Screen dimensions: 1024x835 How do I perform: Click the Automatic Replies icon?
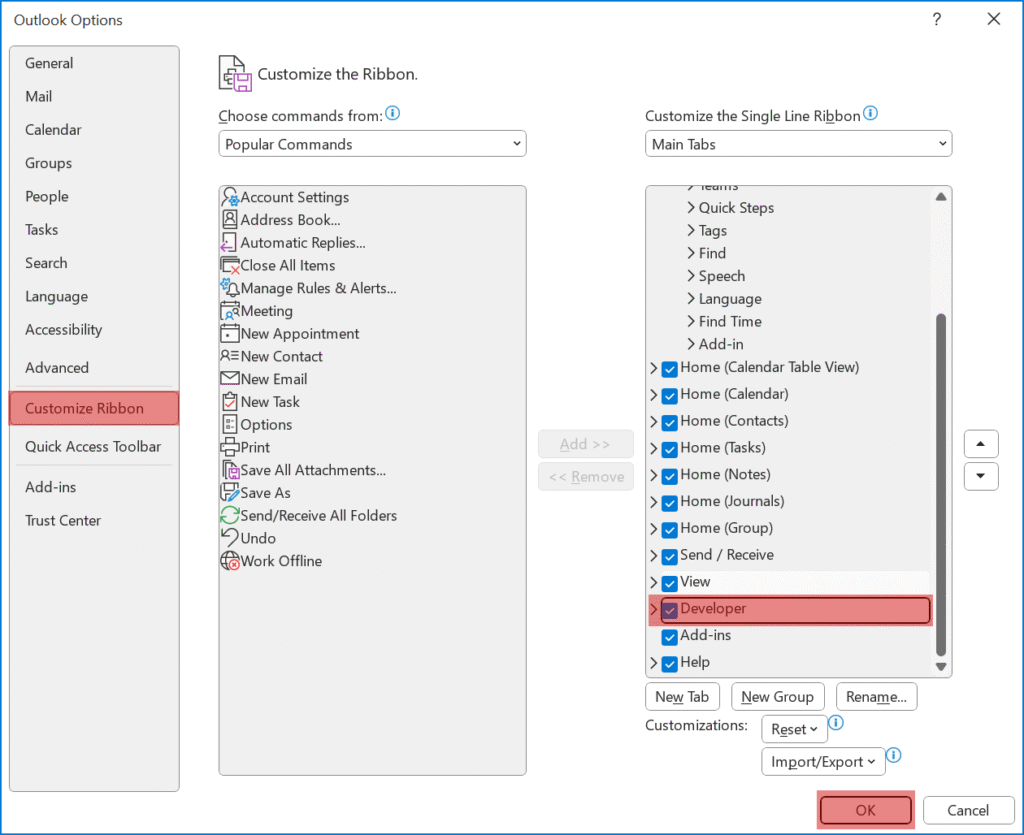230,243
